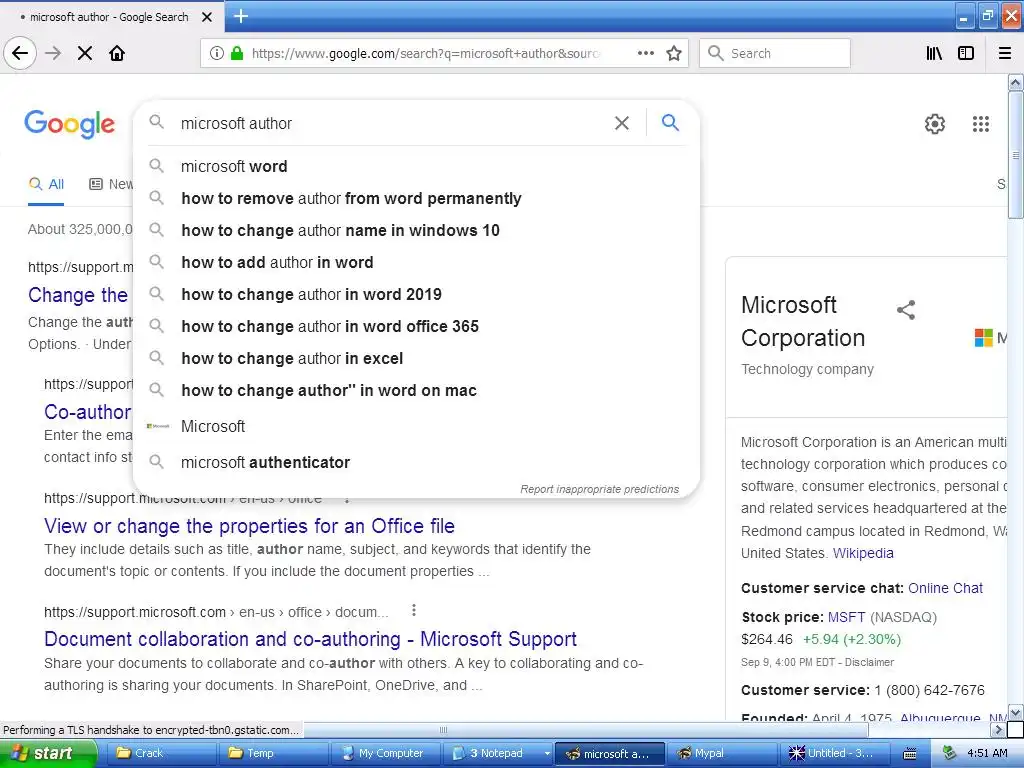
Task: Click the green padlock security icon
Action: click(237, 53)
